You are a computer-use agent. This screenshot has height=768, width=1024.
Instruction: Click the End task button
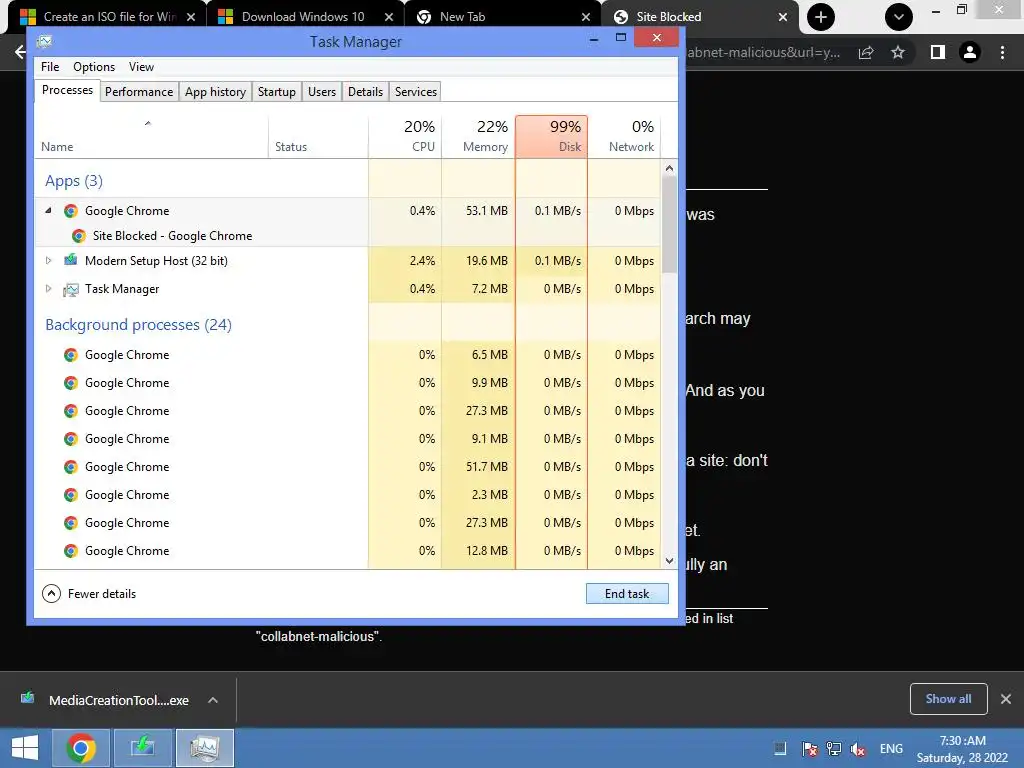pos(627,594)
